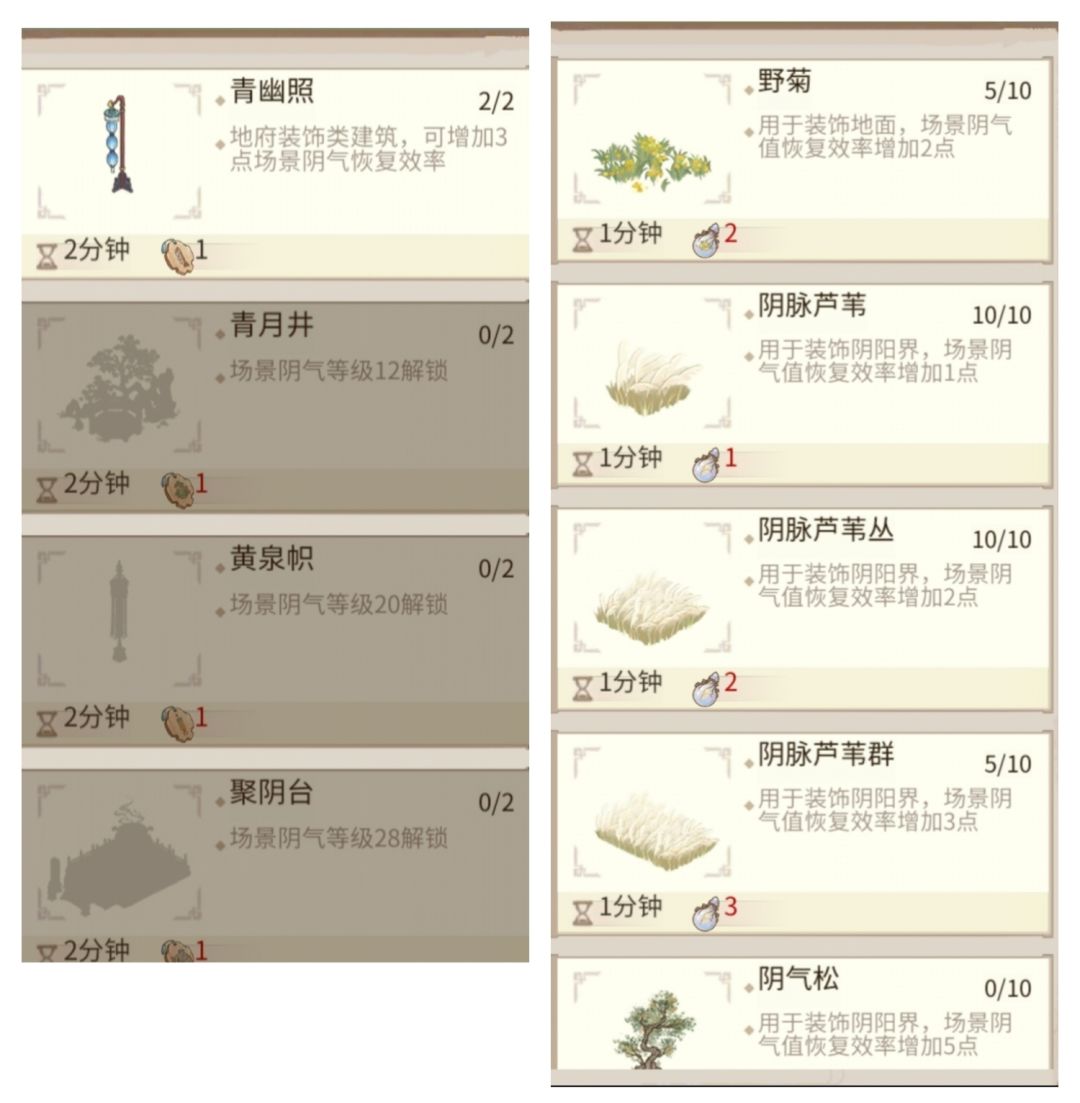Click the stone cost icon under 青幽照
Image resolution: width=1080 pixels, height=1103 pixels.
177,255
